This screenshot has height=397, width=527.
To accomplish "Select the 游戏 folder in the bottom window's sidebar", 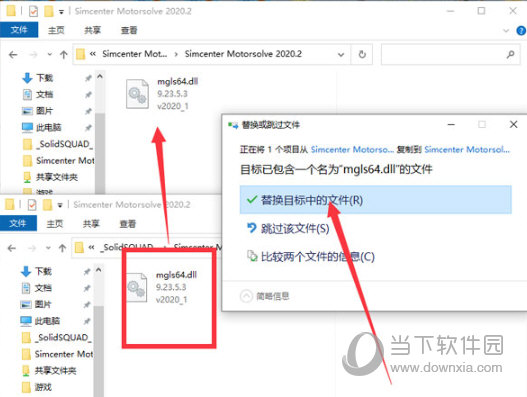I will (x=36, y=387).
